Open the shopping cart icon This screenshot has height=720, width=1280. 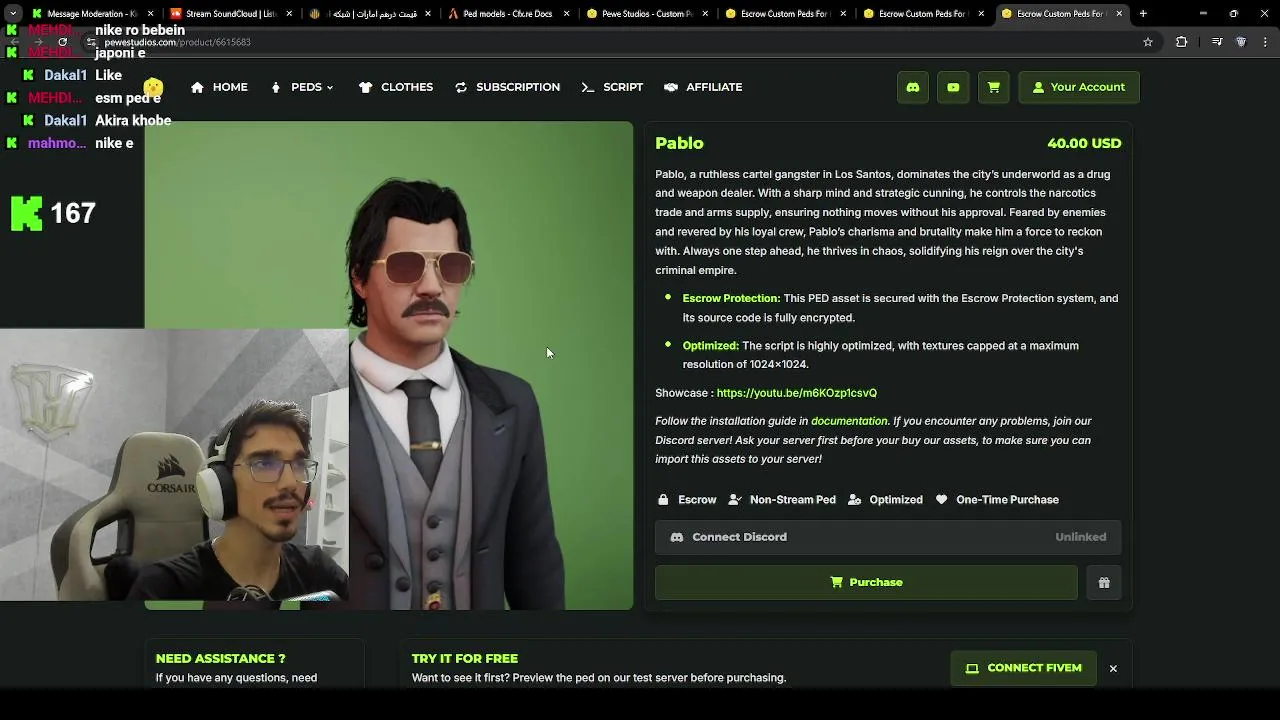(993, 87)
